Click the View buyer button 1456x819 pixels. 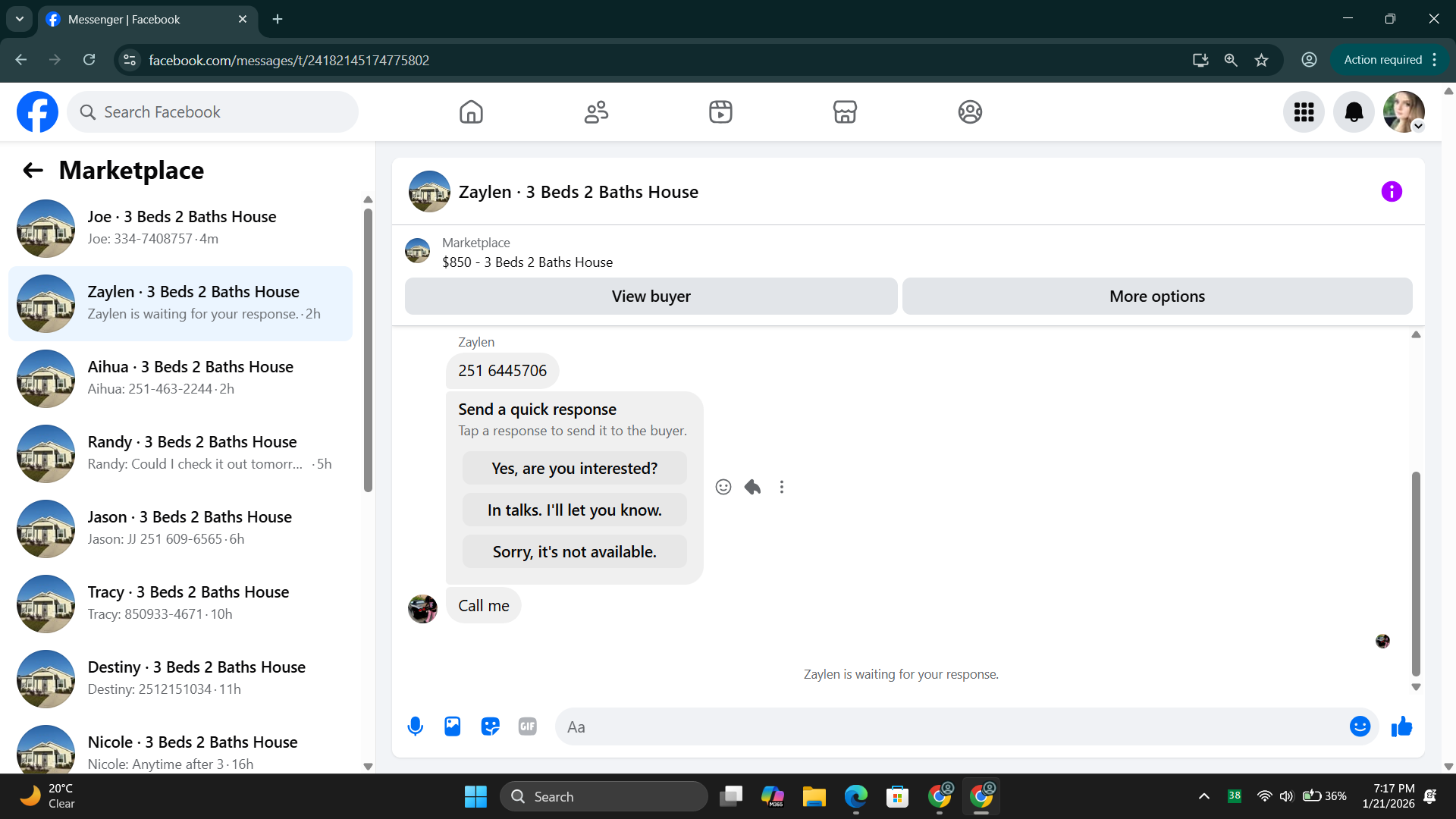(x=651, y=297)
